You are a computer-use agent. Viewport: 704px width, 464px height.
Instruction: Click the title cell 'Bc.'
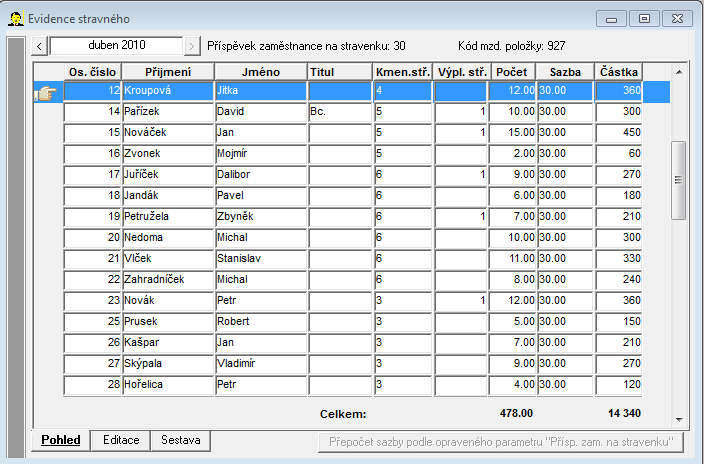point(340,112)
